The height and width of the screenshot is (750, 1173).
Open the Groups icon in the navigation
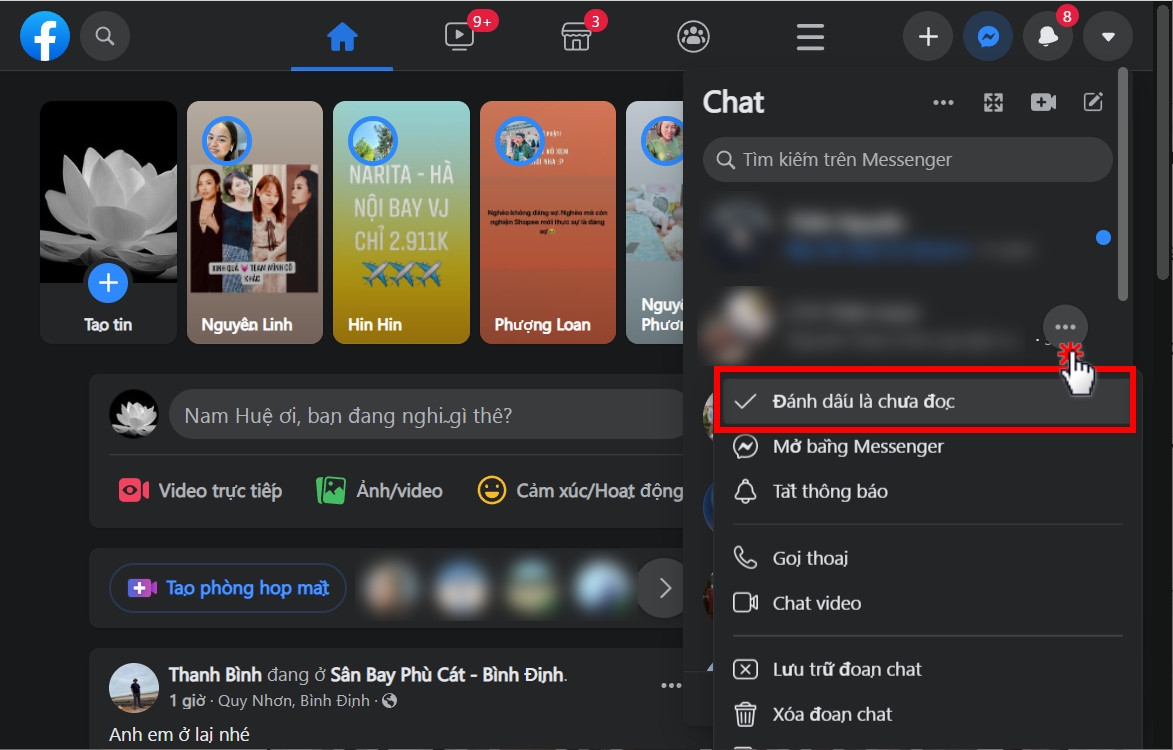click(693, 36)
